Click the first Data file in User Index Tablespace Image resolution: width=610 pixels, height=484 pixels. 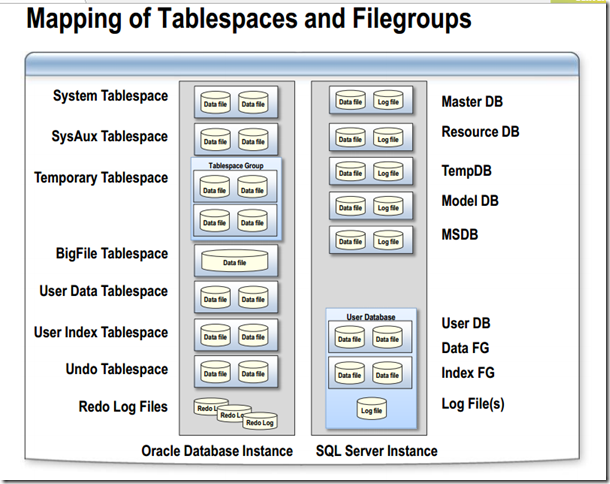tap(216, 335)
